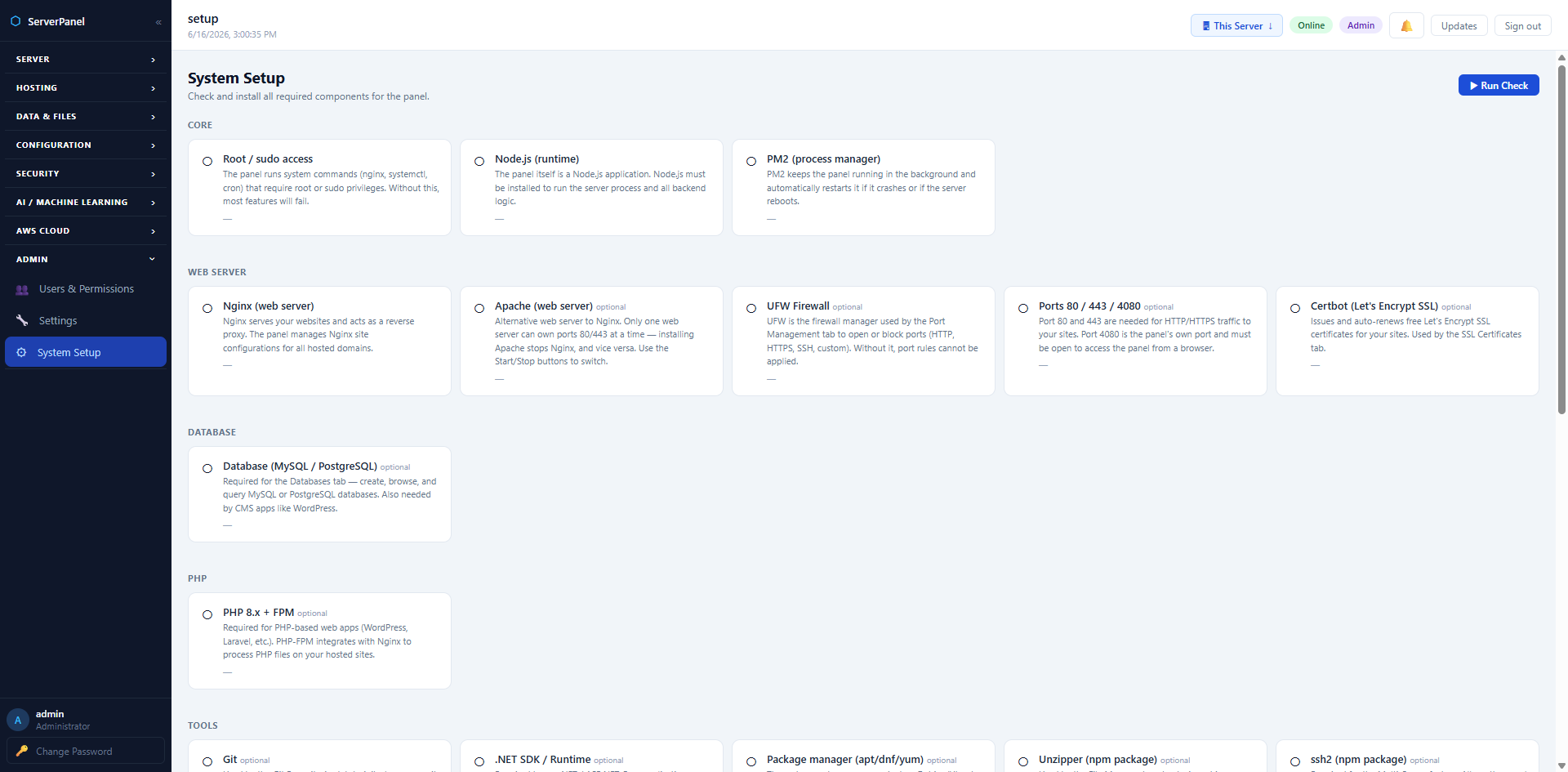Click the Users & Permissions people icon

point(22,289)
